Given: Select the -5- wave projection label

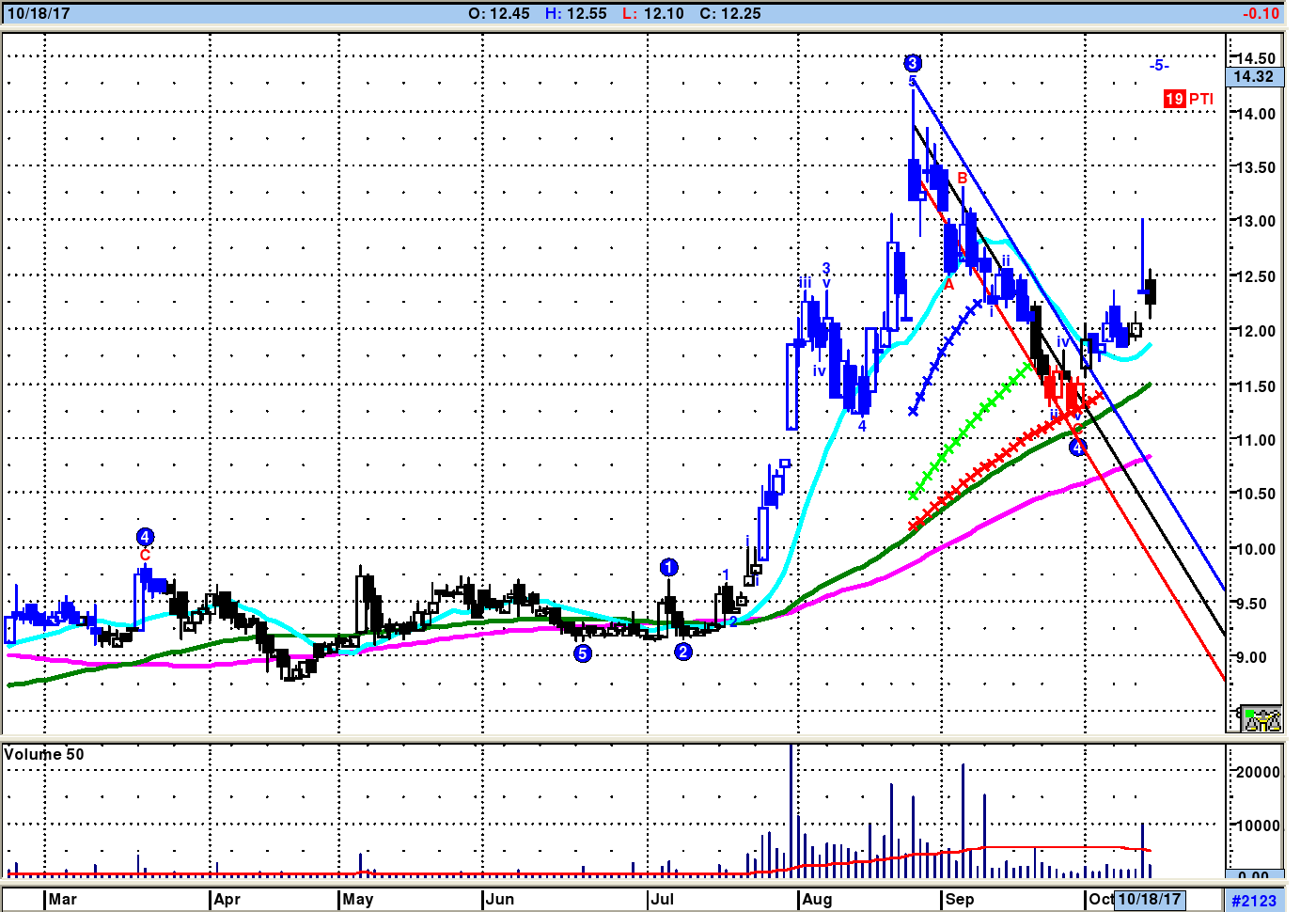Looking at the screenshot, I should click(1159, 65).
